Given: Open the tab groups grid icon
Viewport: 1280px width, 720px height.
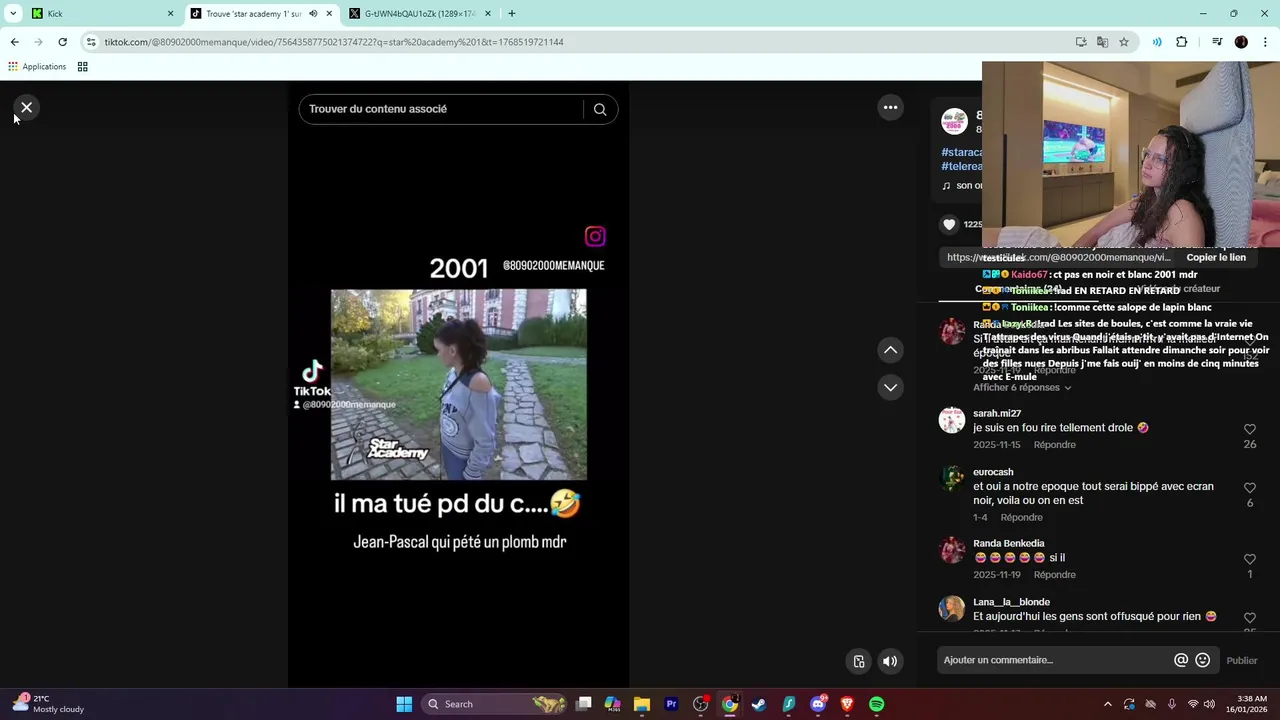Looking at the screenshot, I should pos(83,67).
